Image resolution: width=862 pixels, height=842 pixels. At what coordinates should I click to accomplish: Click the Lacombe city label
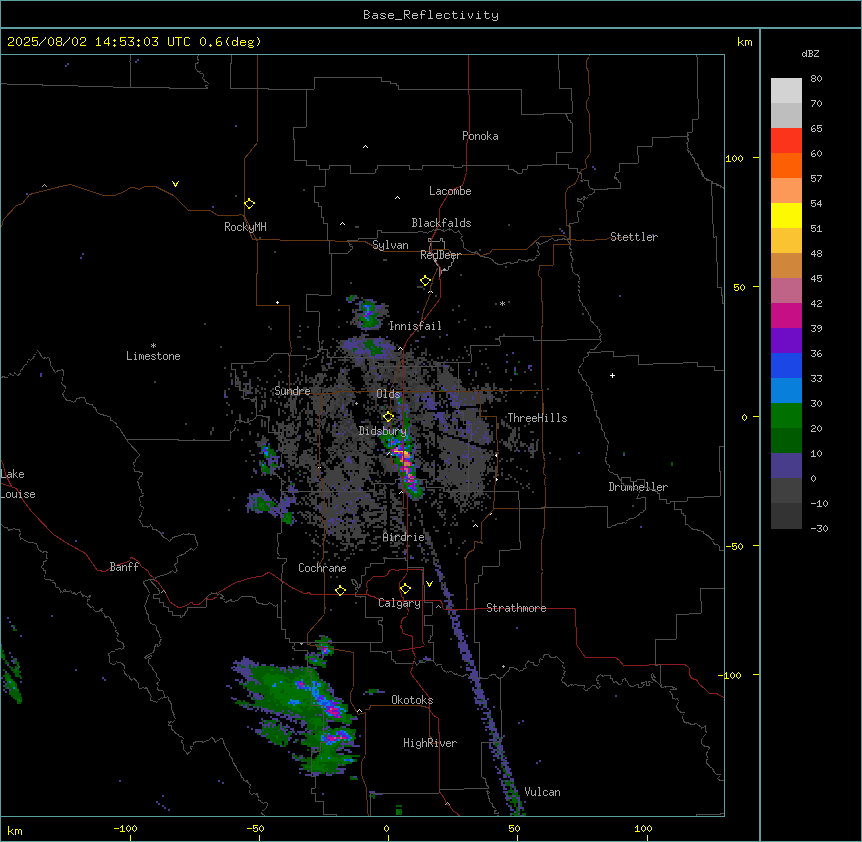point(450,191)
